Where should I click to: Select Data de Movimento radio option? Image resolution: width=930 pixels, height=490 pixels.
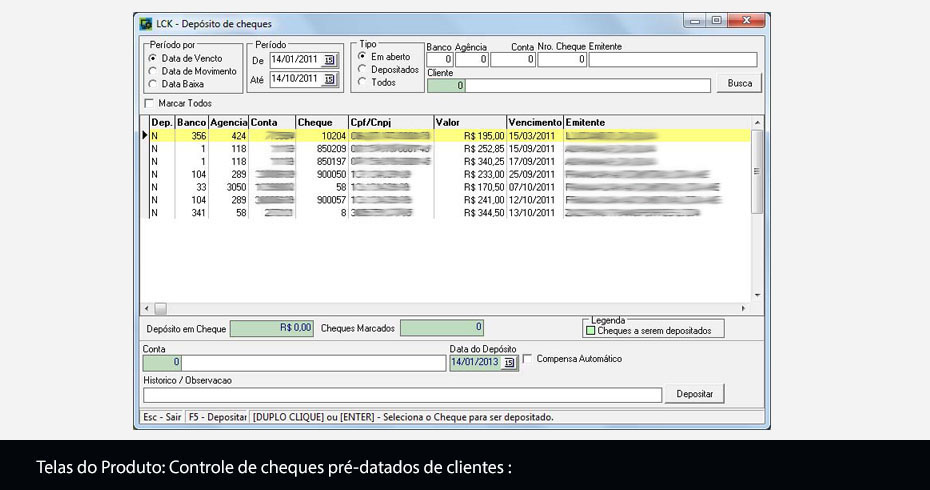[152, 71]
